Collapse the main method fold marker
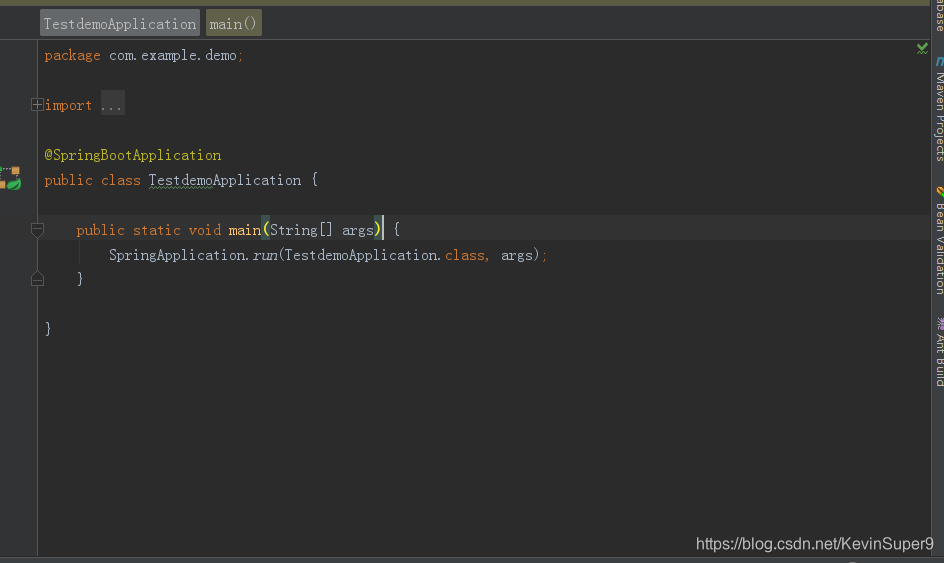The image size is (944, 563). [37, 229]
